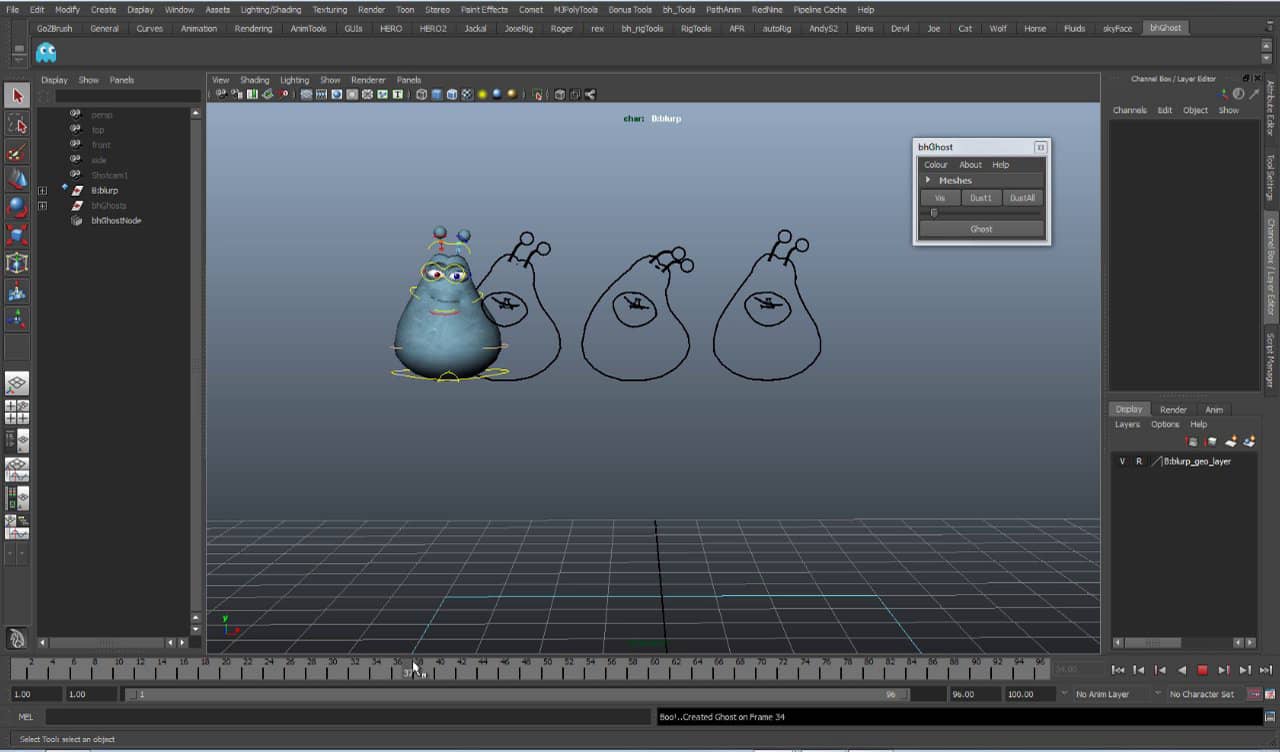Click the BustAll button in bhGhost
The height and width of the screenshot is (752, 1280).
(1023, 198)
